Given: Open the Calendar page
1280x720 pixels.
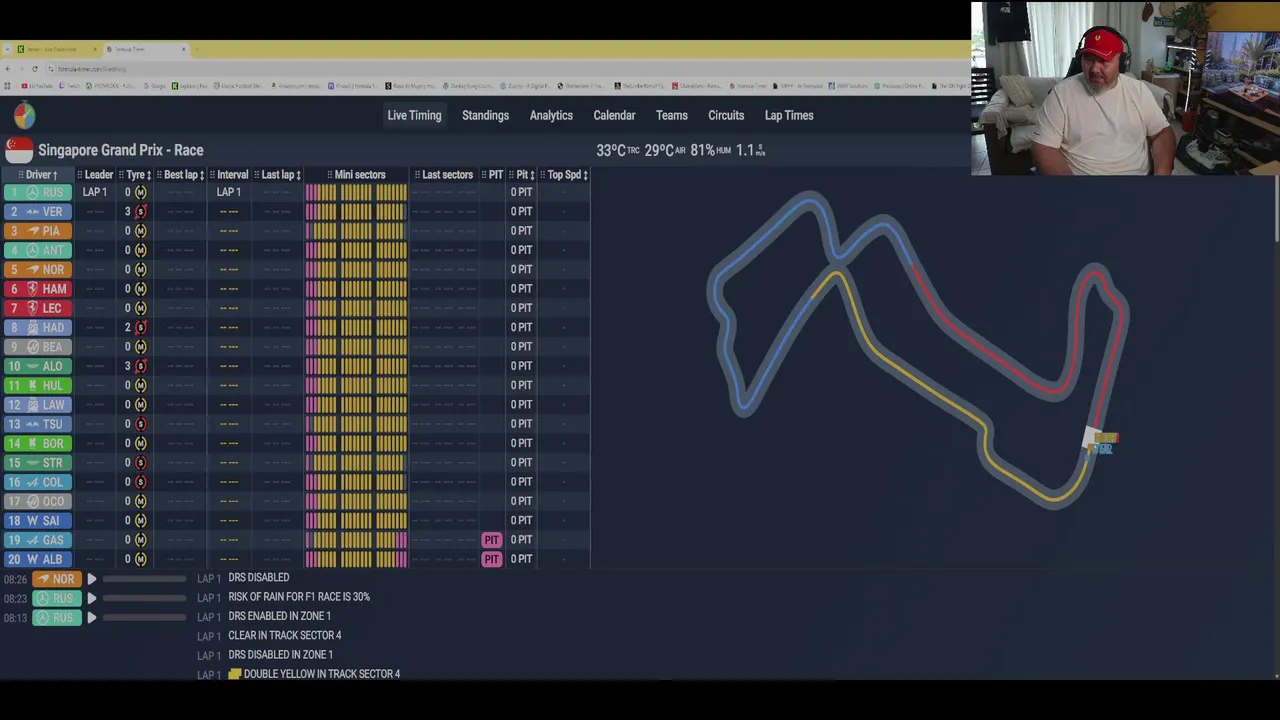Looking at the screenshot, I should tap(614, 115).
